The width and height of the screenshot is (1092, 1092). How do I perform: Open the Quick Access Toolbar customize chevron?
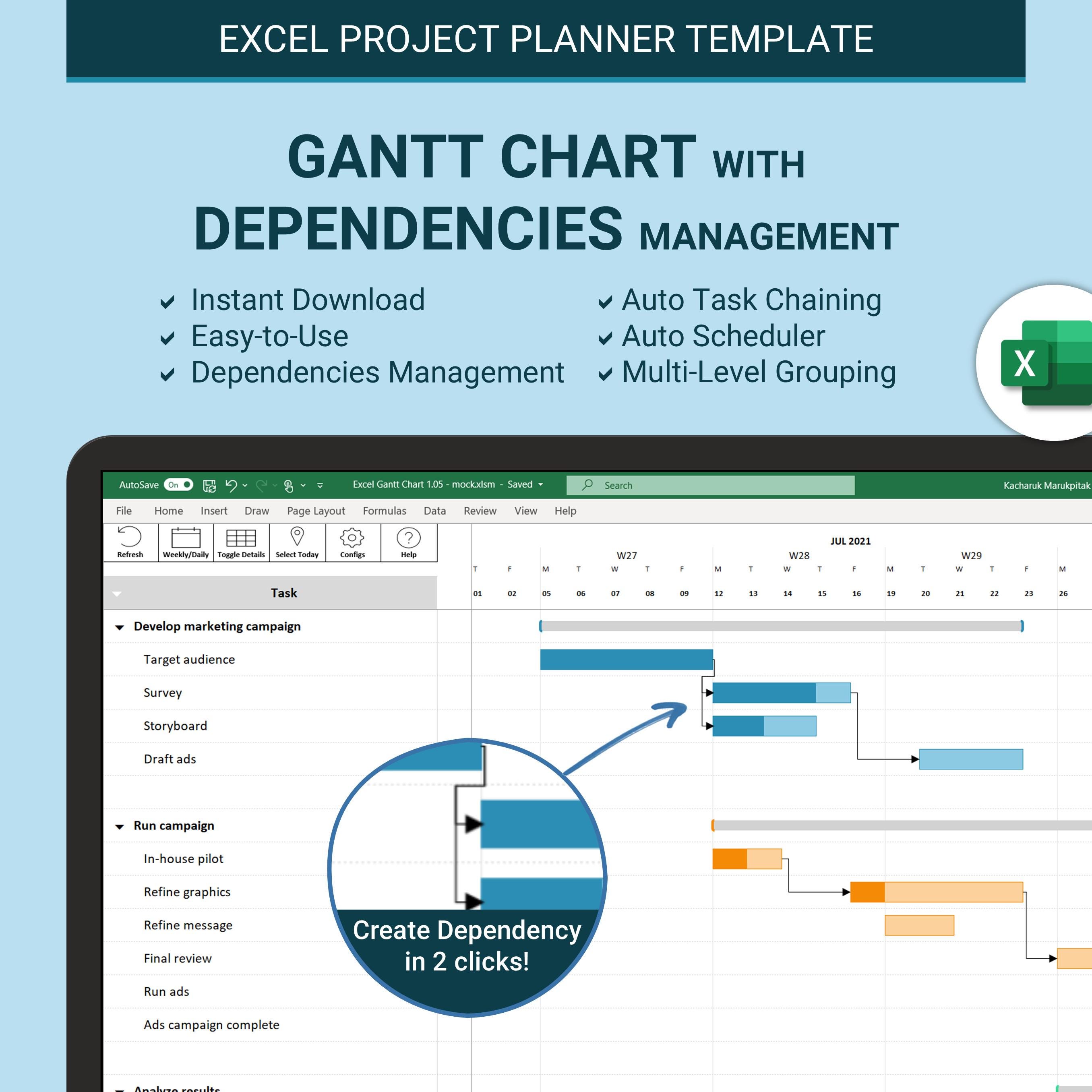pyautogui.click(x=320, y=486)
